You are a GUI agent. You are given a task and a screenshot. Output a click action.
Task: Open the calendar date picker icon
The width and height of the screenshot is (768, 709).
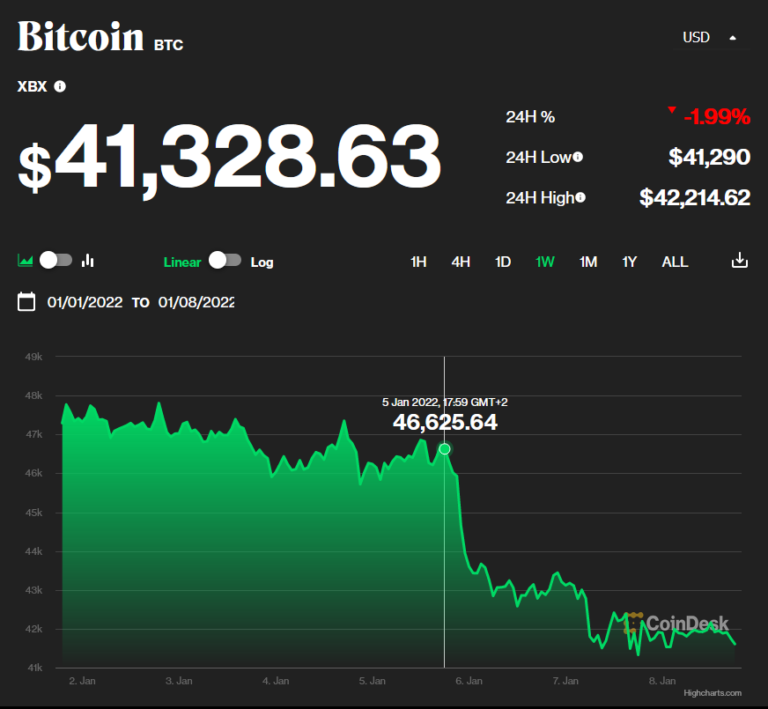pos(27,302)
